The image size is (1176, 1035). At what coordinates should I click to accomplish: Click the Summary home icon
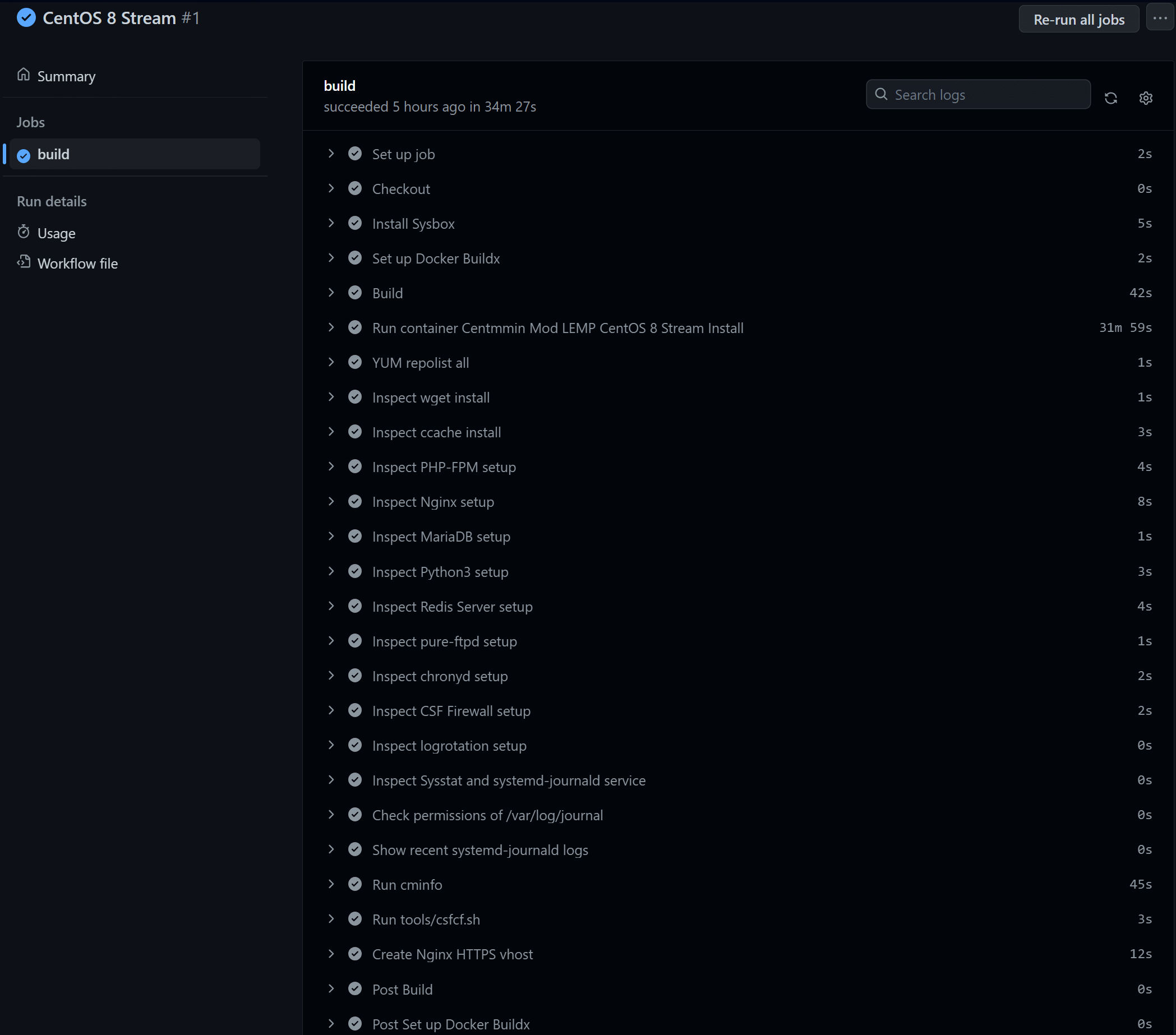[x=24, y=75]
